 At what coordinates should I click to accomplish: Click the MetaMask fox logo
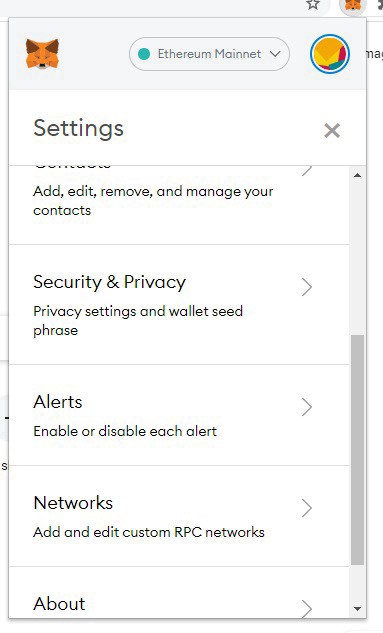pos(42,54)
